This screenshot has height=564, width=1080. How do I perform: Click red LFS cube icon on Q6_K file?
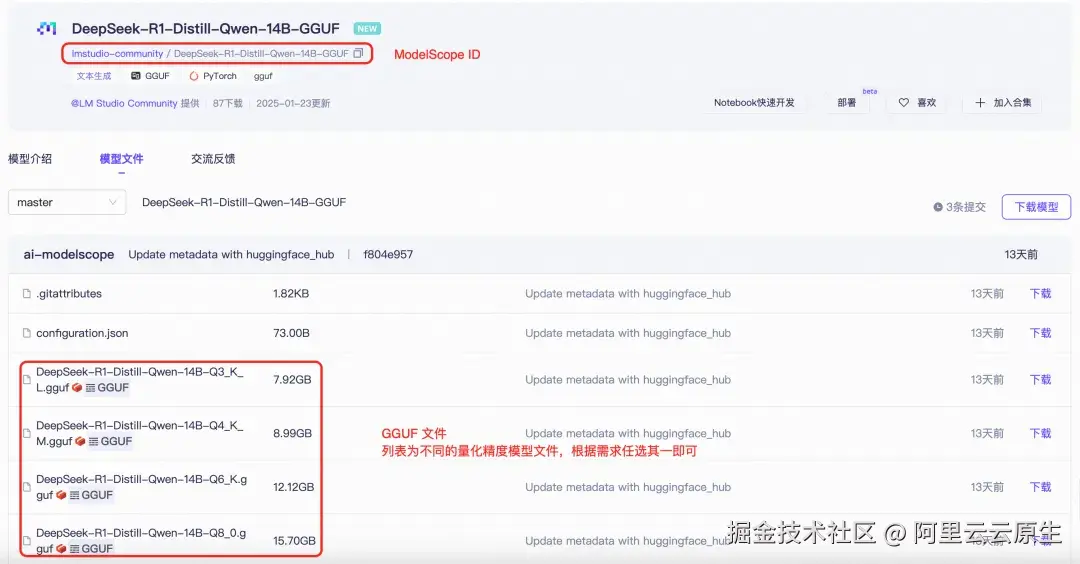click(61, 495)
